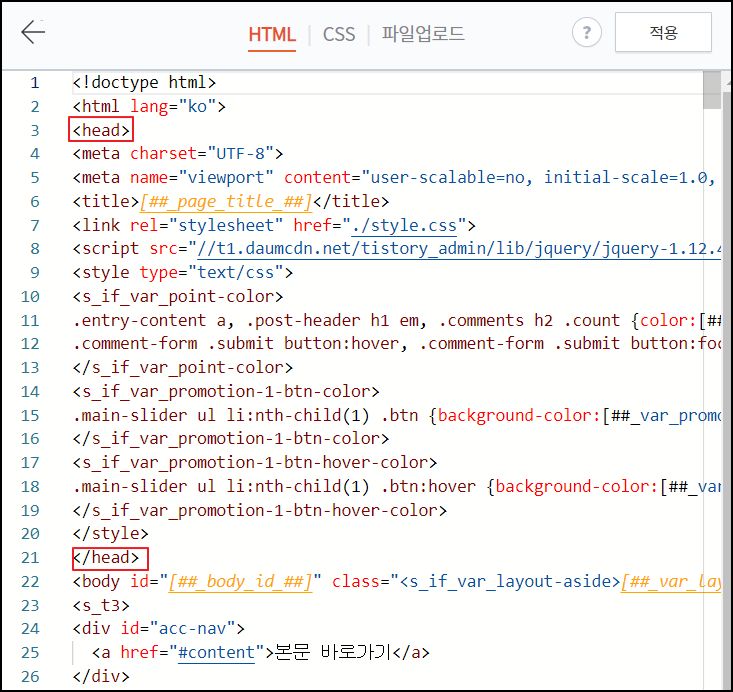The image size is (733, 692).
Task: Click the [##_body_id_##] placeholder
Action: [x=240, y=582]
